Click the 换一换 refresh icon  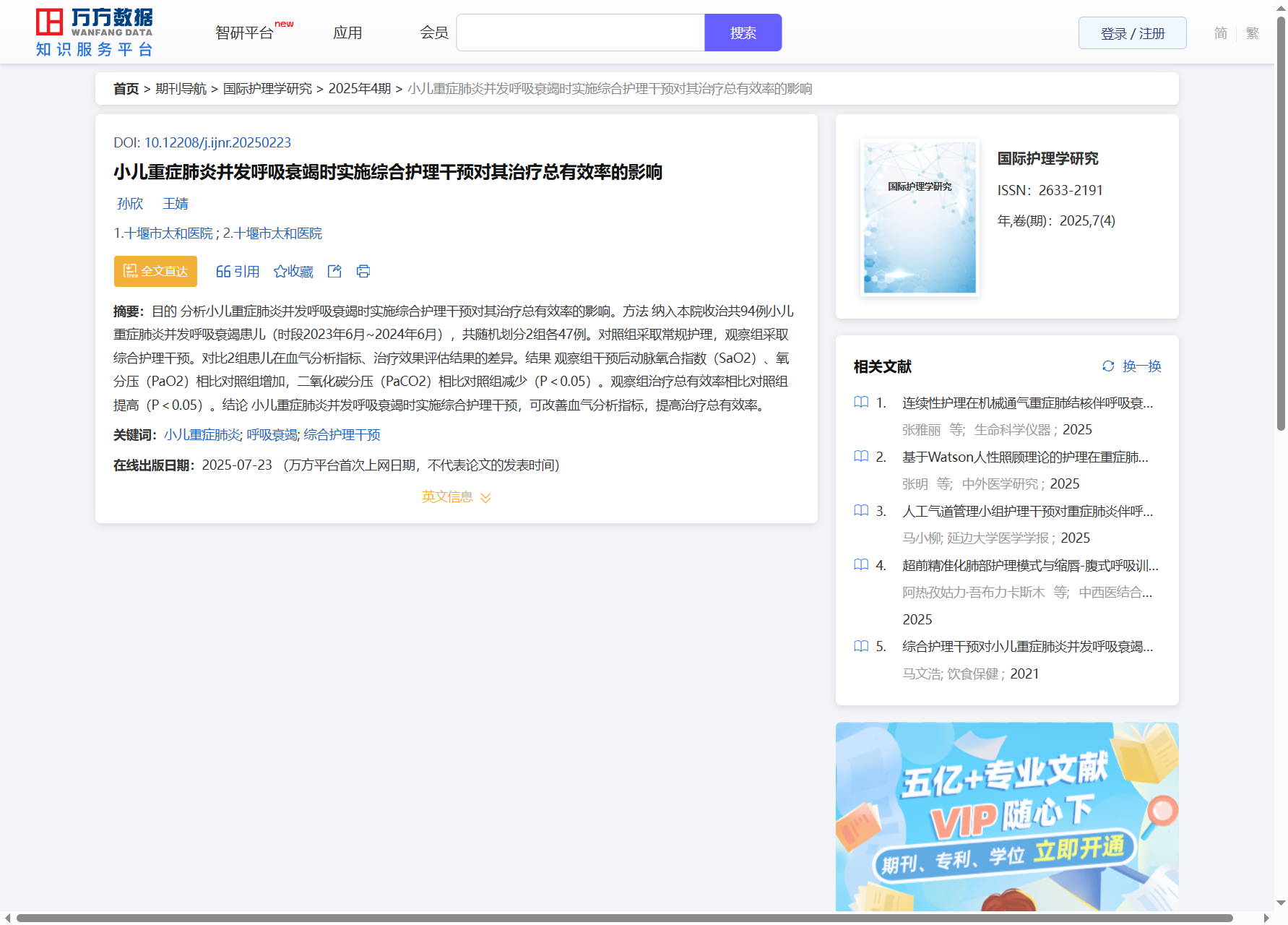[1108, 366]
